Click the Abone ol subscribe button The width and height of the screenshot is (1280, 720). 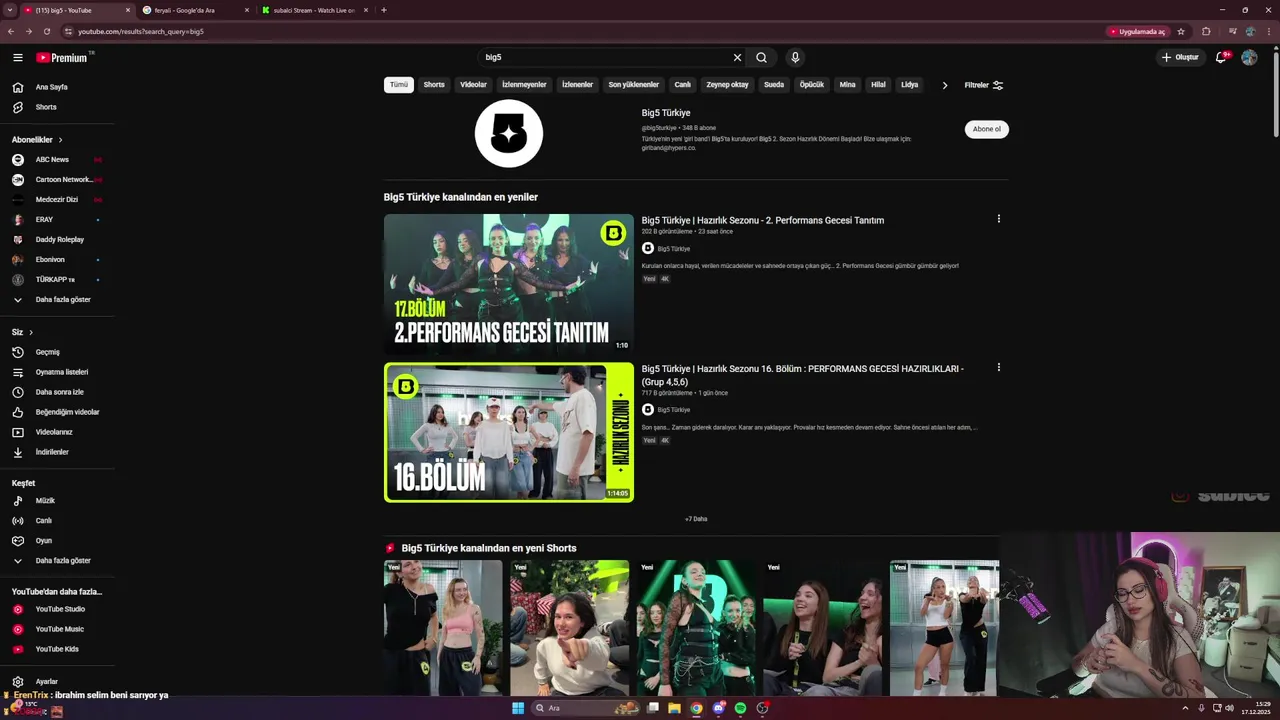[x=987, y=129]
